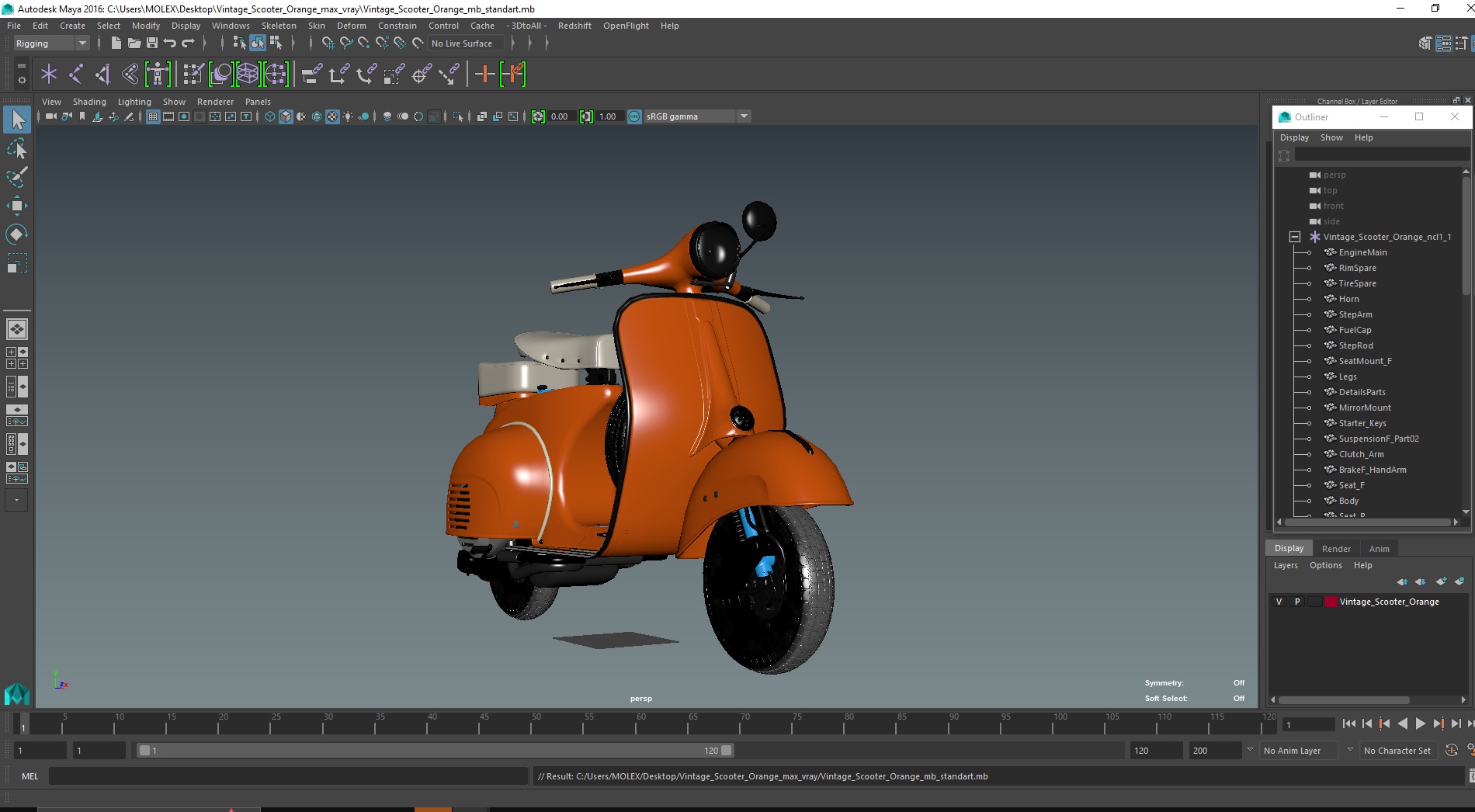
Task: Open the HumanIK shelf icon
Action: (158, 75)
